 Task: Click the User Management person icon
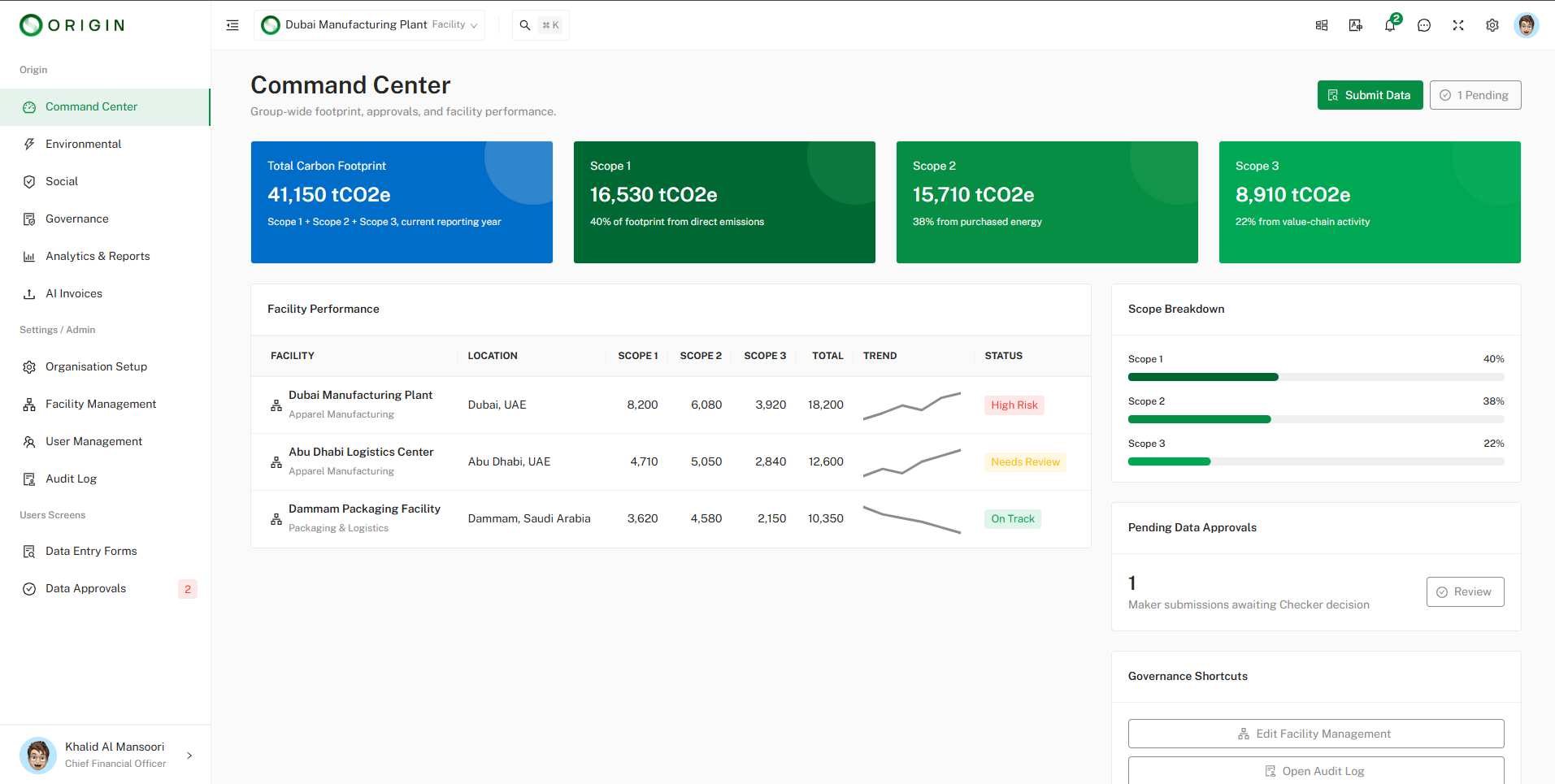29,442
